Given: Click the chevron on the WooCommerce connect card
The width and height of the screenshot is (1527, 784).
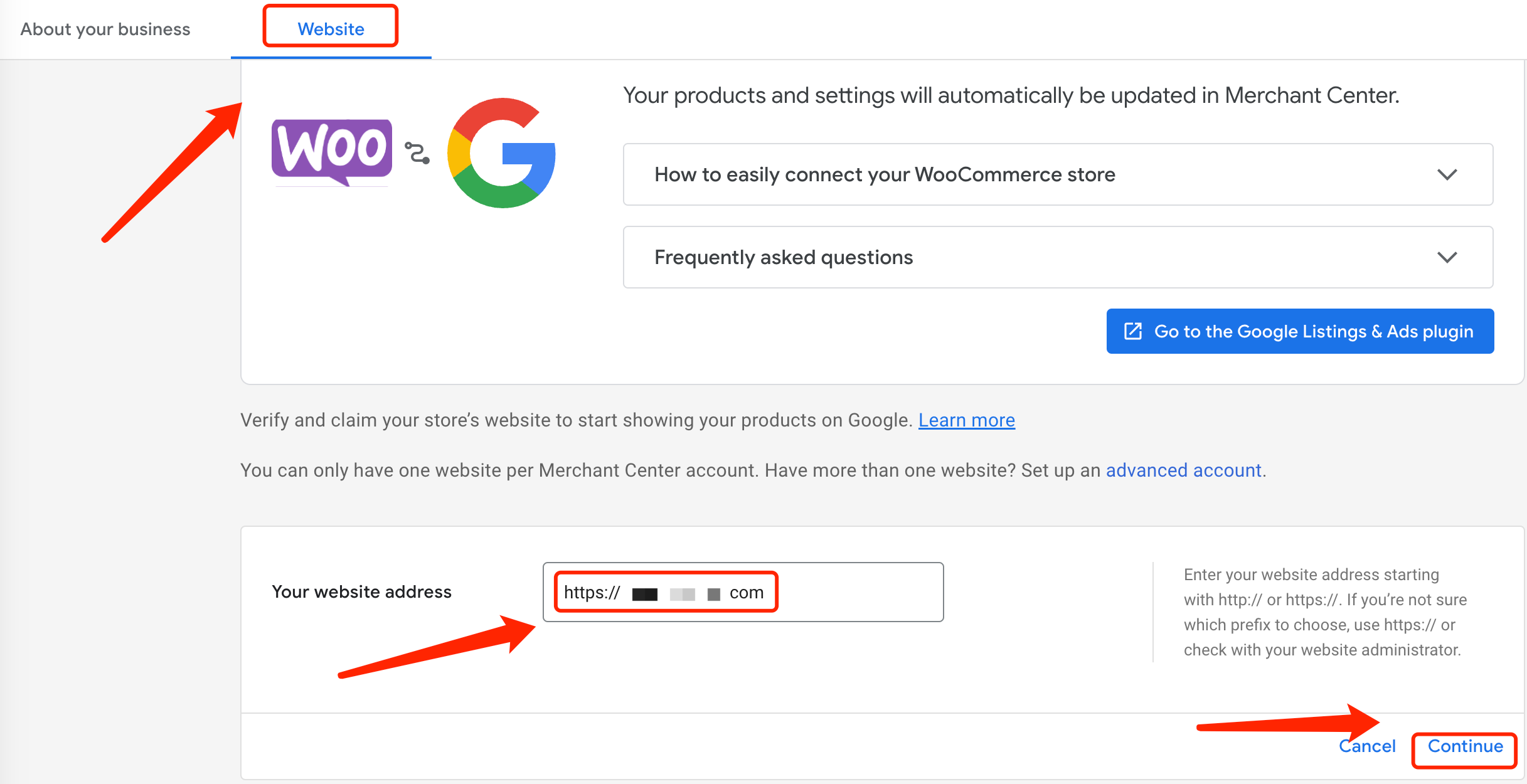Looking at the screenshot, I should point(1447,174).
